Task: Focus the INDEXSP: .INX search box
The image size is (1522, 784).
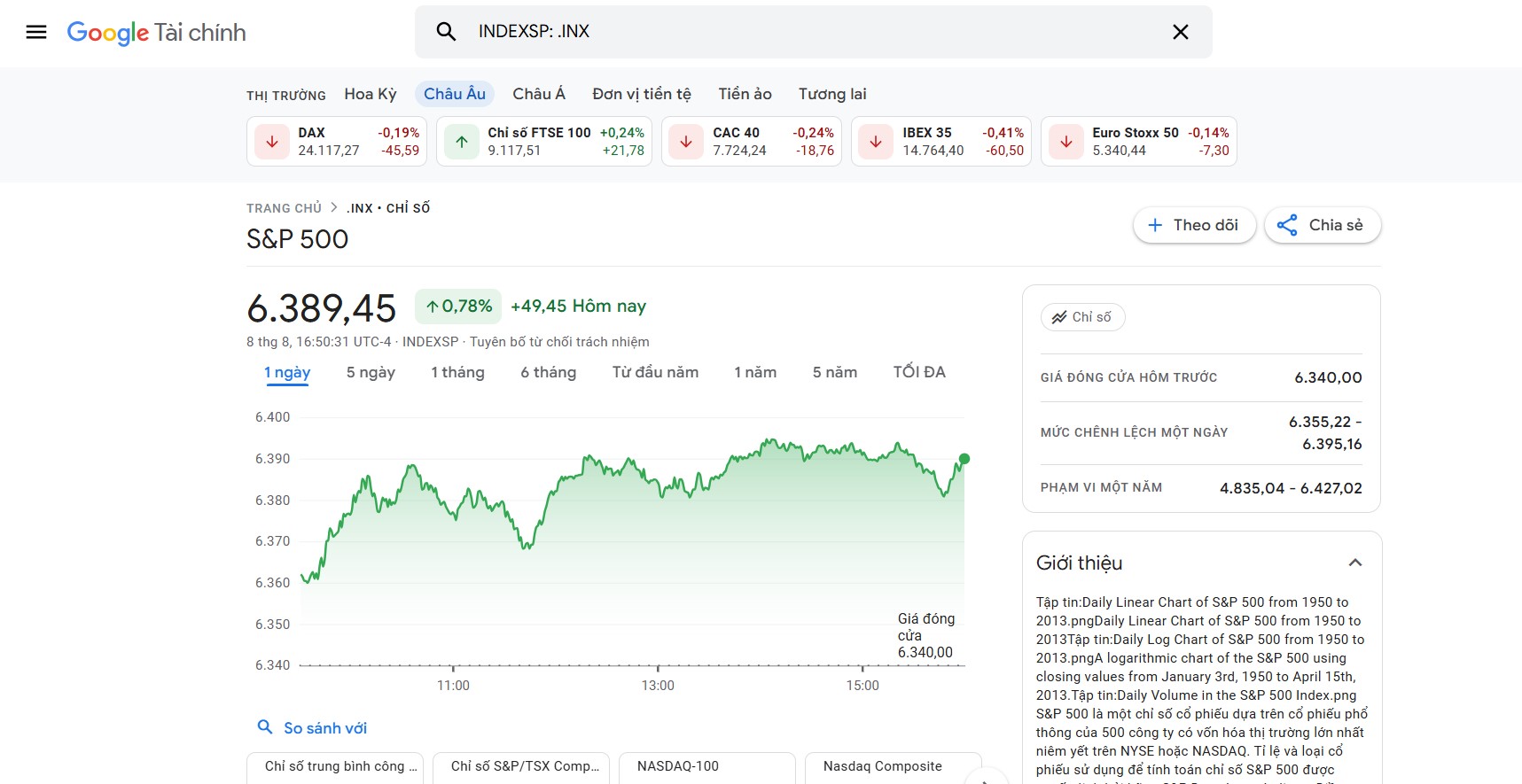Action: 813,32
